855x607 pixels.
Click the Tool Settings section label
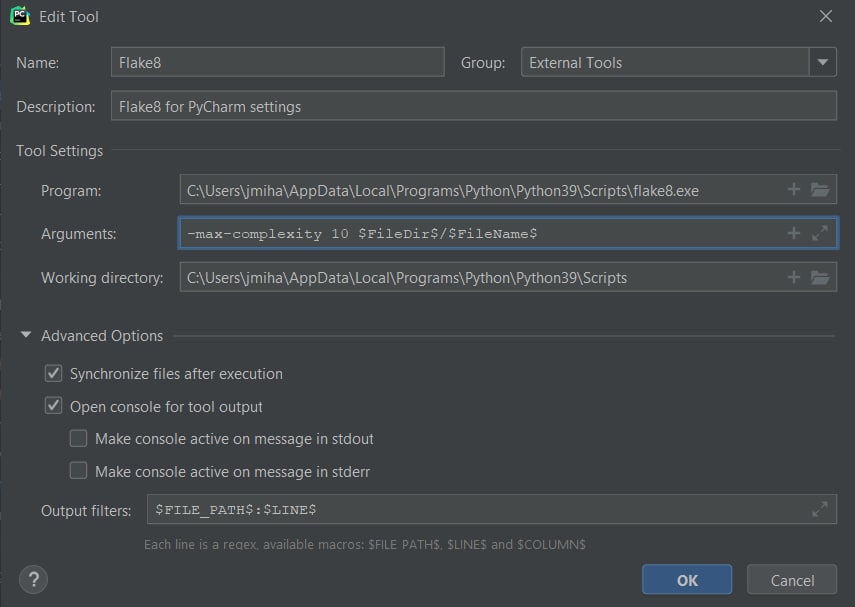click(x=59, y=151)
